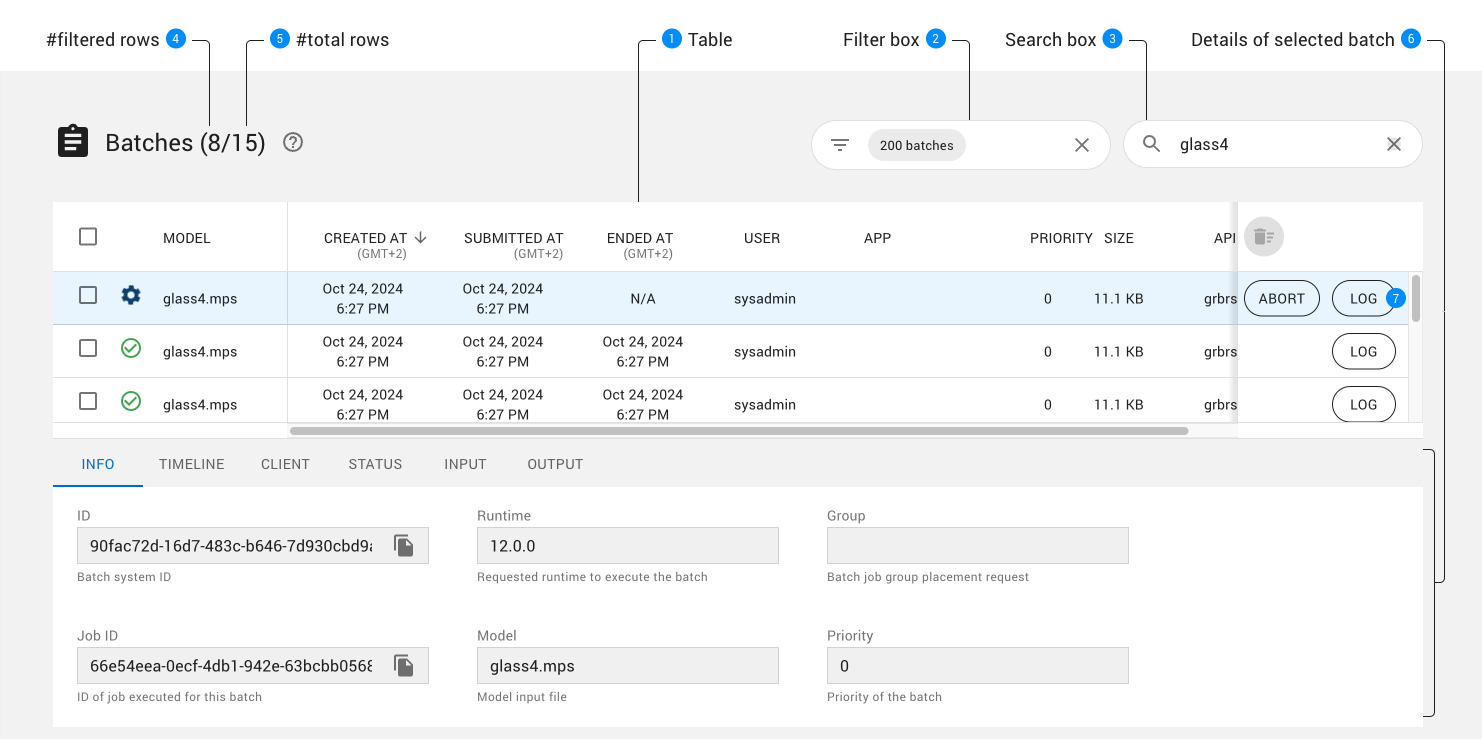Click the horizontal scrollbar below the table
The image size is (1482, 739).
tap(738, 431)
